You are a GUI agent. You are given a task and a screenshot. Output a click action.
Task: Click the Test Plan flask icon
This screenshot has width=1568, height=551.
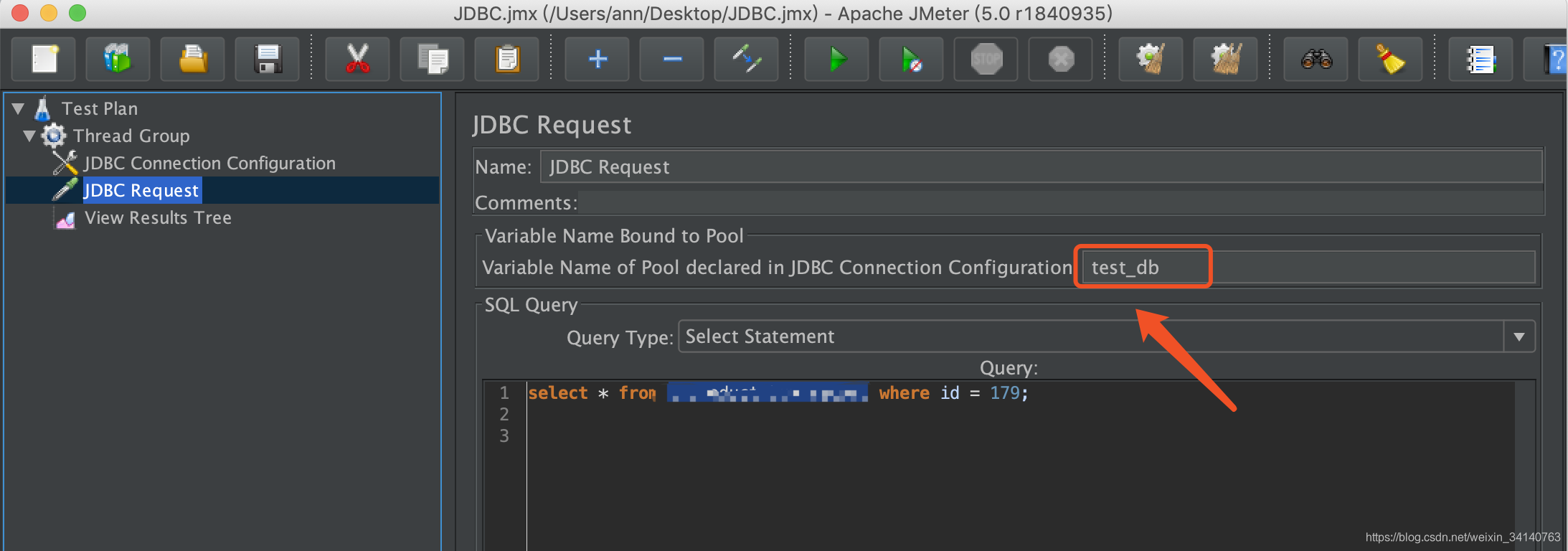pyautogui.click(x=42, y=108)
